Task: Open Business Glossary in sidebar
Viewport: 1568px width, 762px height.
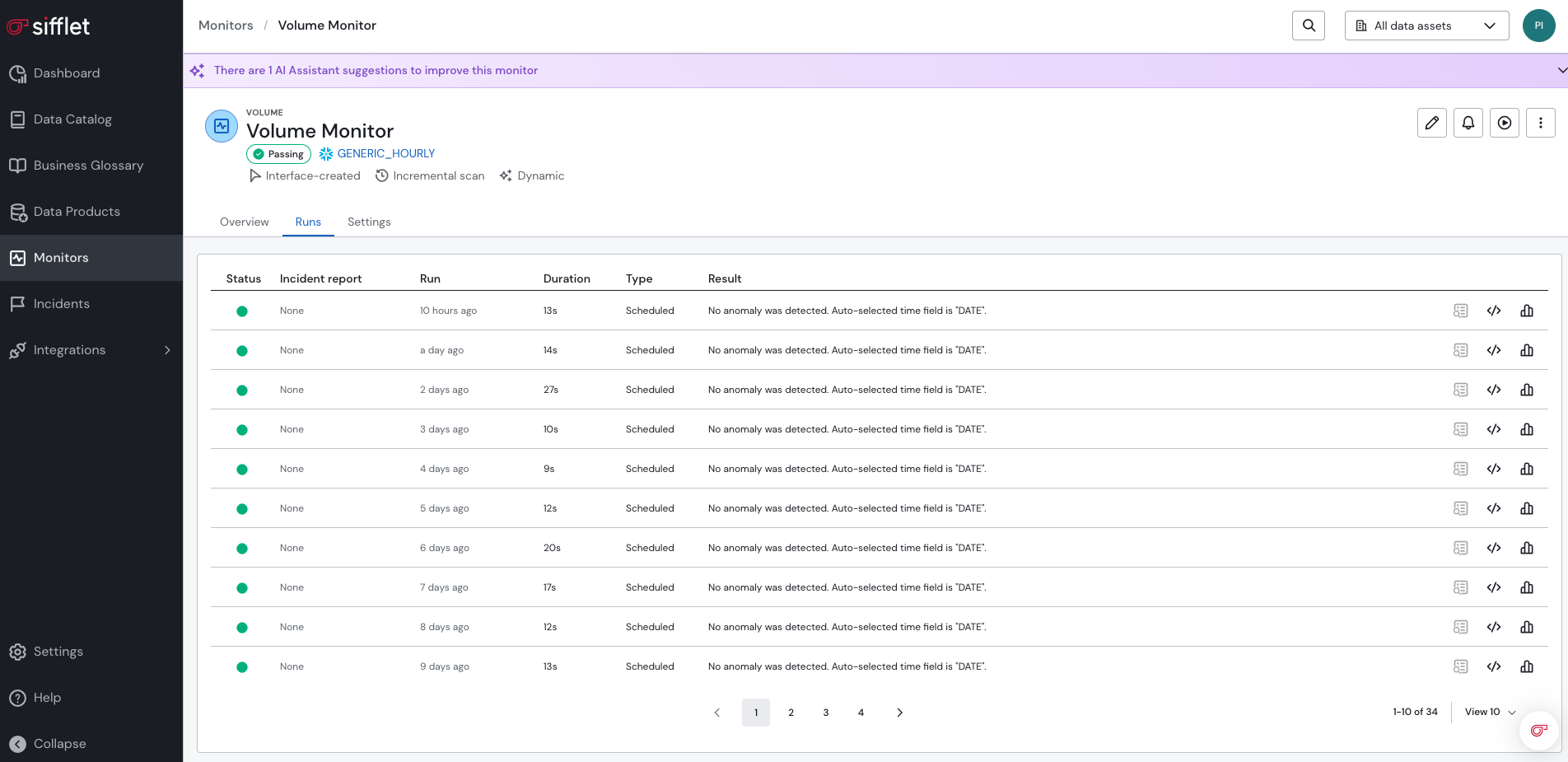Action: 91,166
